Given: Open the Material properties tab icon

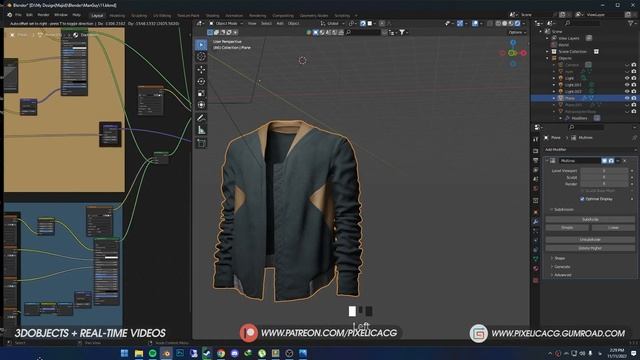Looking at the screenshot, I should click(536, 269).
